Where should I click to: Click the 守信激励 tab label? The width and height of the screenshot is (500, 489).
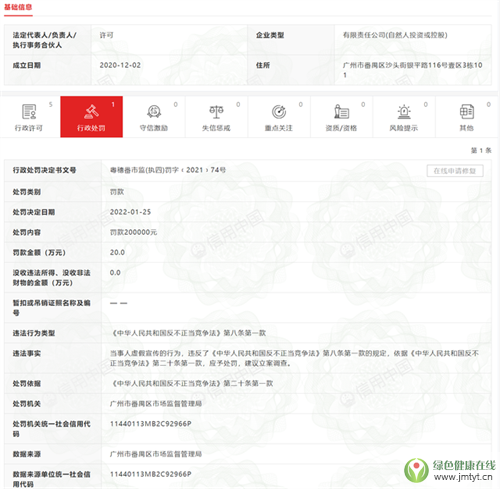point(154,128)
